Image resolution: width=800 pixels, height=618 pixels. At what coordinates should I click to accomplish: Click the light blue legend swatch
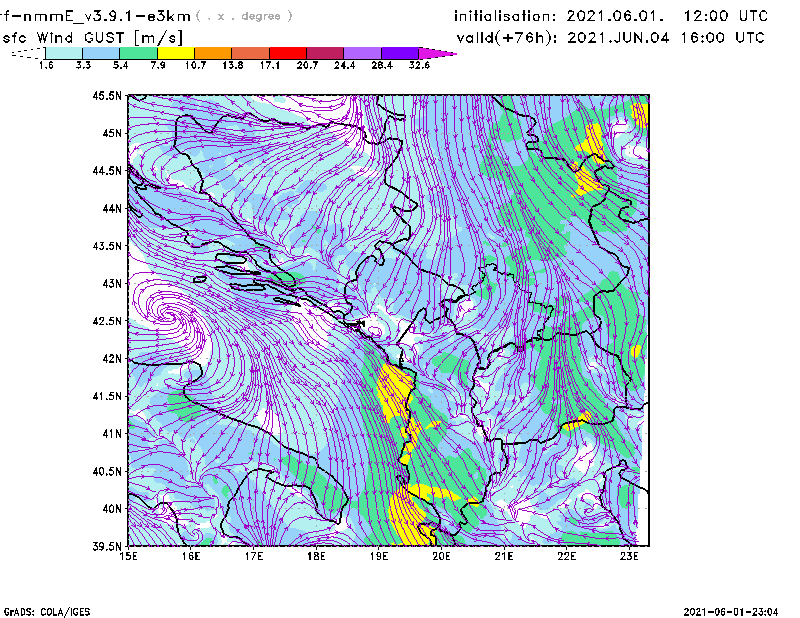pos(101,53)
